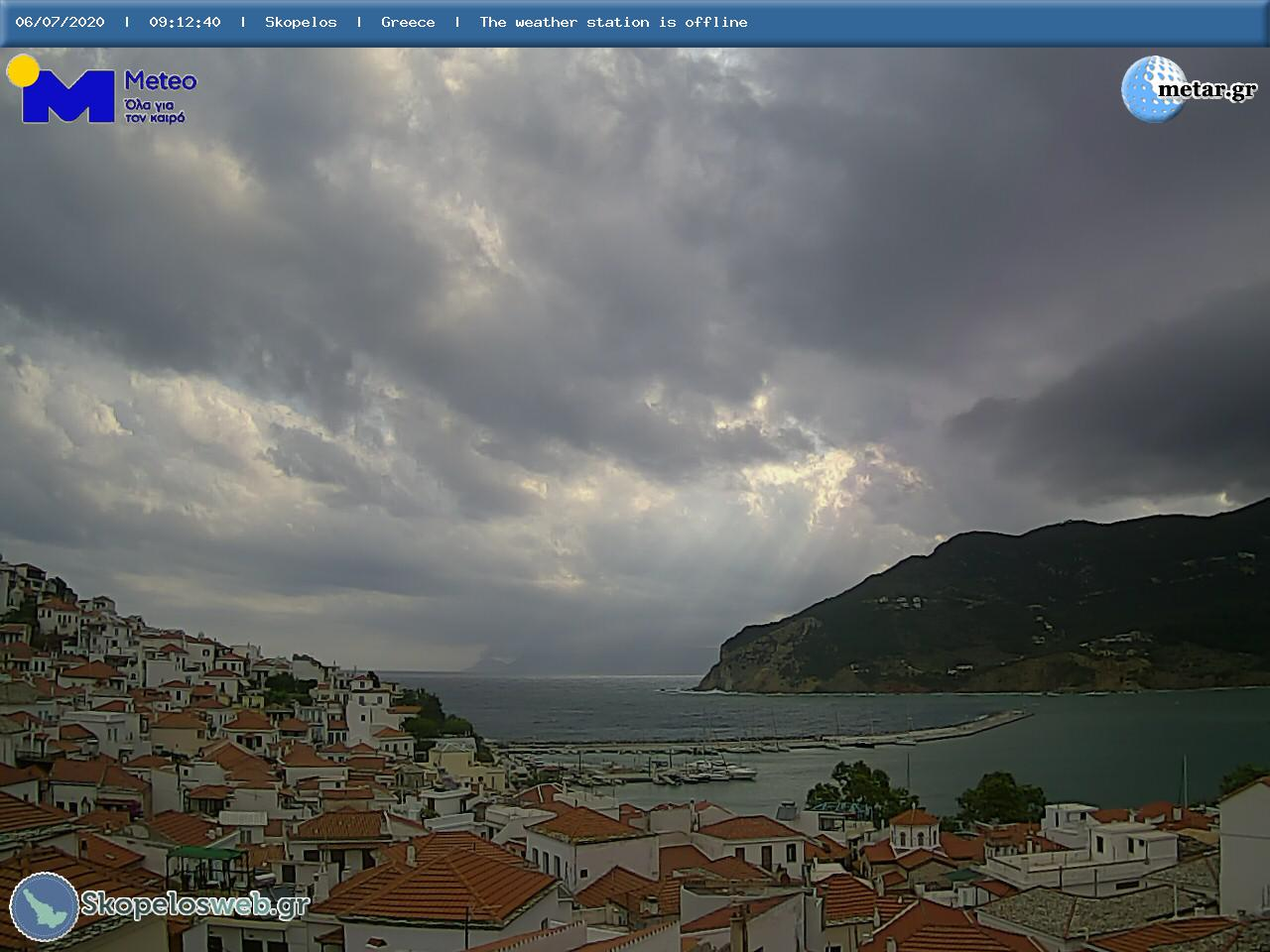Screen dimensions: 1270x952
Task: Click 'The weather station is offline' text
Action: pyautogui.click(x=613, y=22)
